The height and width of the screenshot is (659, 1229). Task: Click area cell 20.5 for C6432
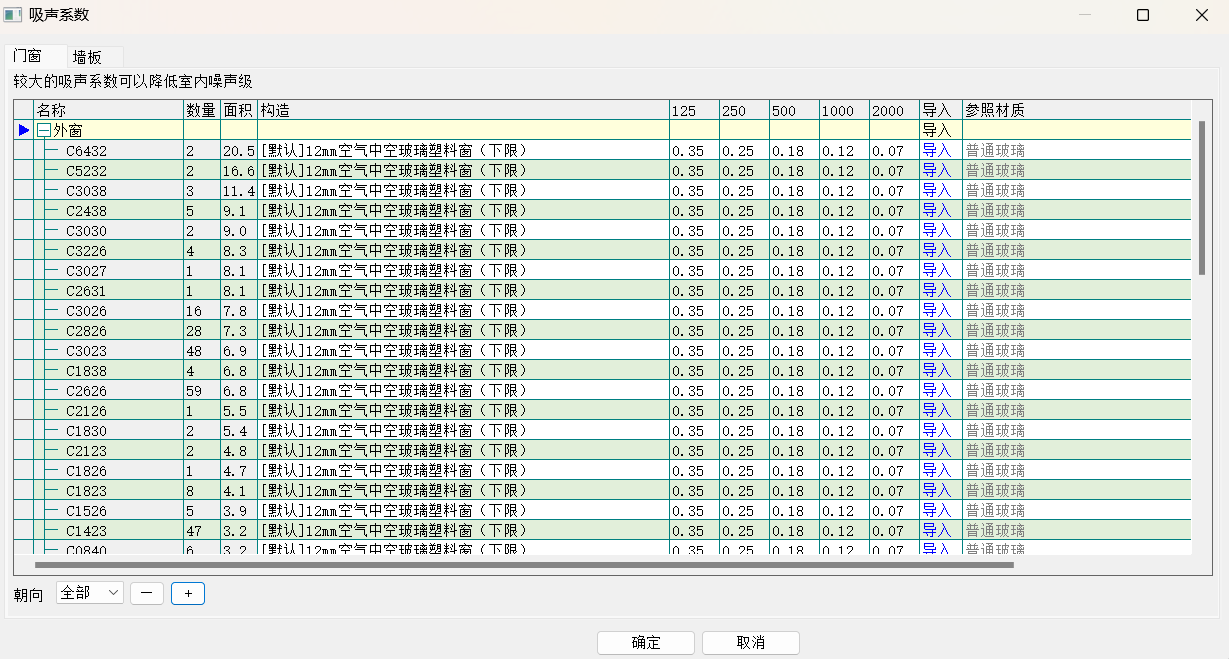[x=239, y=150]
